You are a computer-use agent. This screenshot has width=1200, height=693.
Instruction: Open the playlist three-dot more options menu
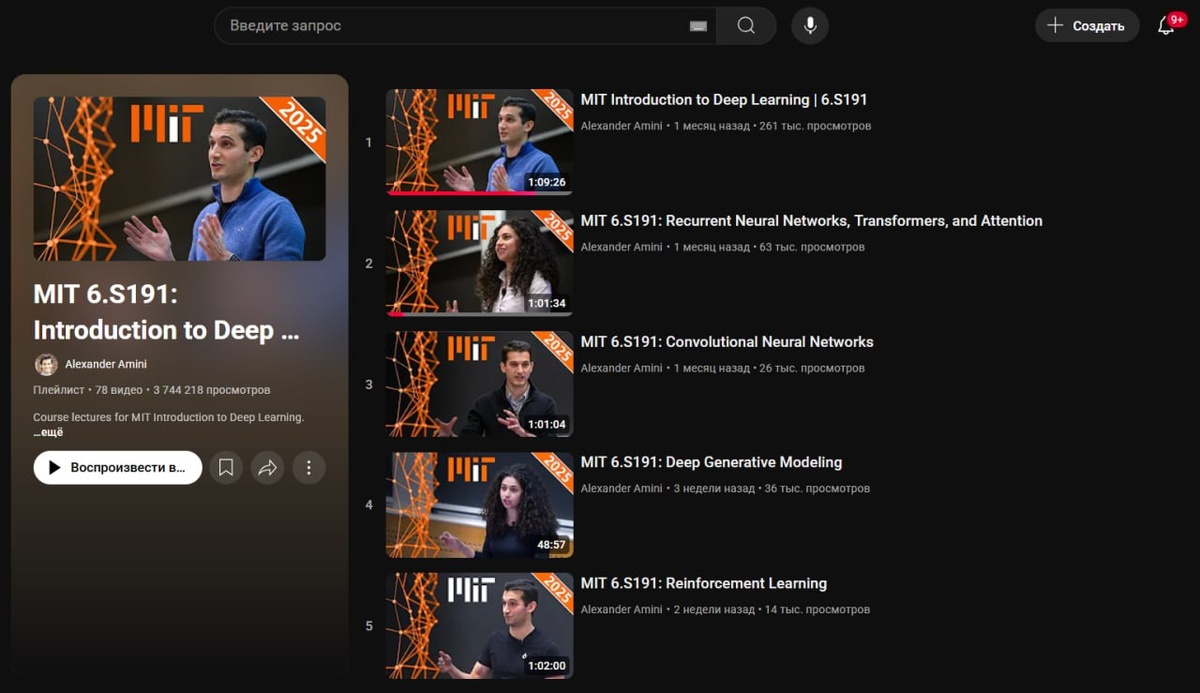(309, 467)
